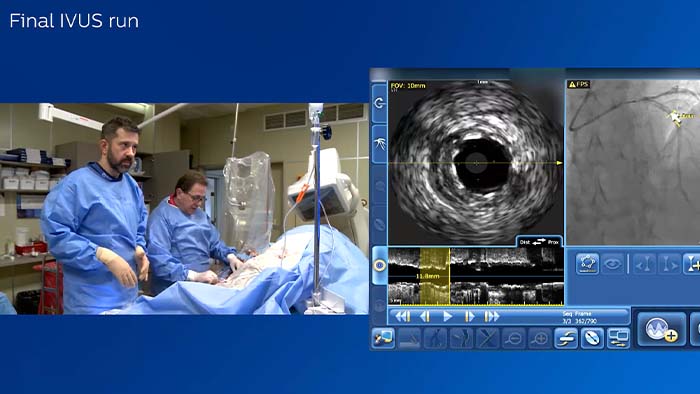Play the IVUS pullback sequence

tap(447, 316)
